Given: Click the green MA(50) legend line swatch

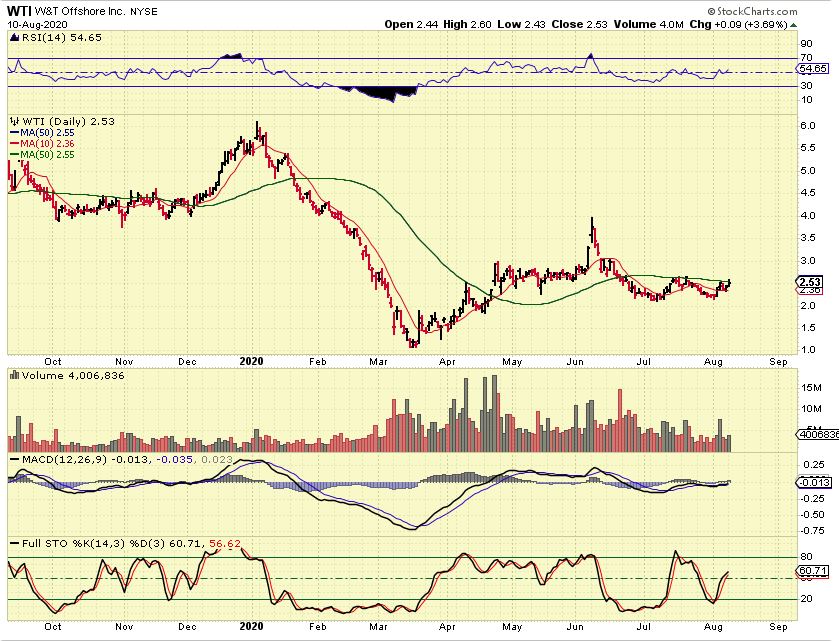Looking at the screenshot, I should (14, 155).
